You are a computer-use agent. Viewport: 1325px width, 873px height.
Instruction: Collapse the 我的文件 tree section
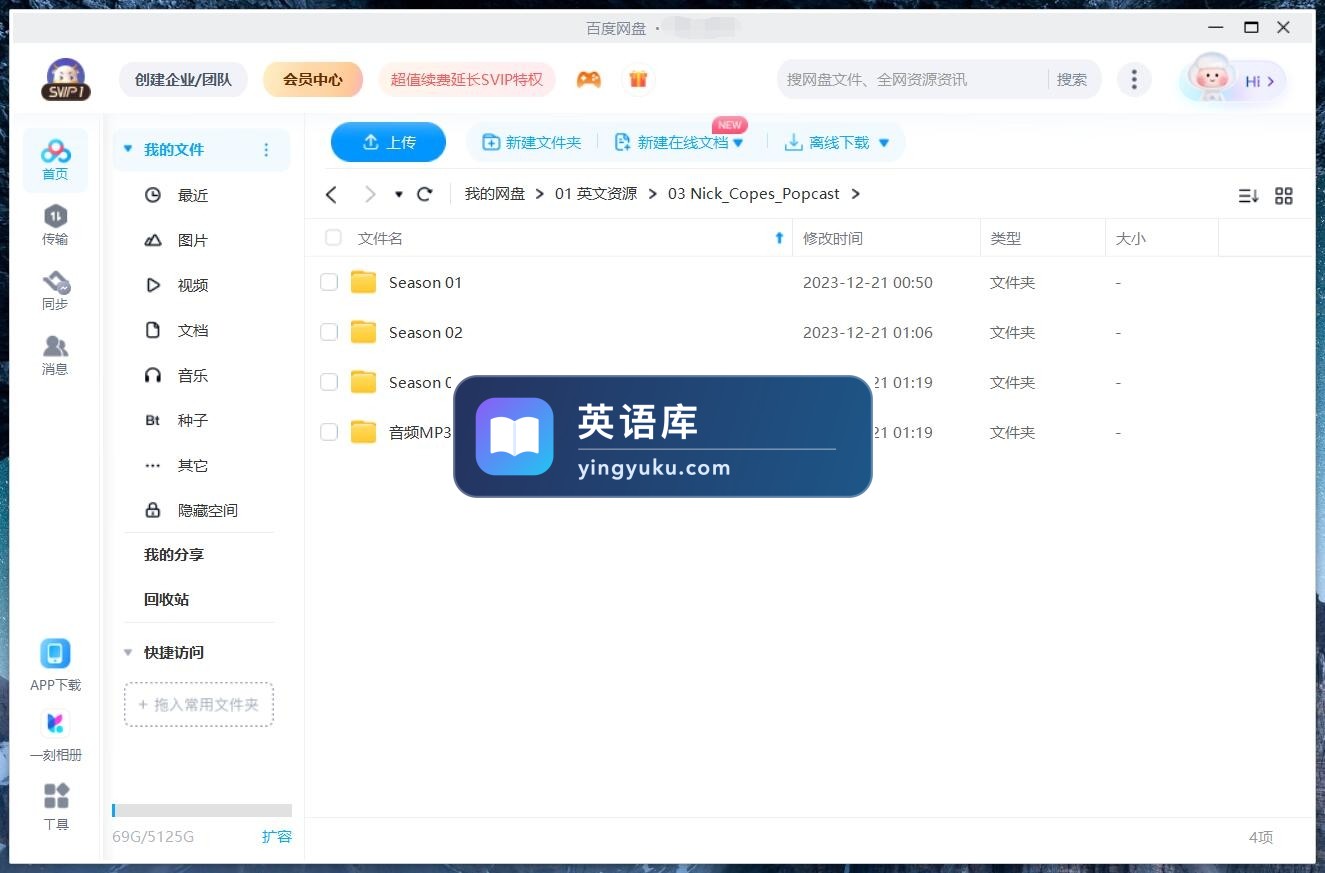[128, 149]
